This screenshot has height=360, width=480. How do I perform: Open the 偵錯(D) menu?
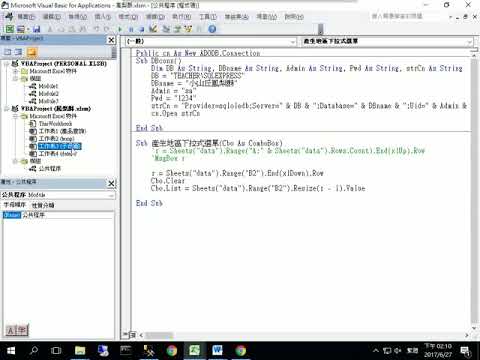(x=155, y=17)
